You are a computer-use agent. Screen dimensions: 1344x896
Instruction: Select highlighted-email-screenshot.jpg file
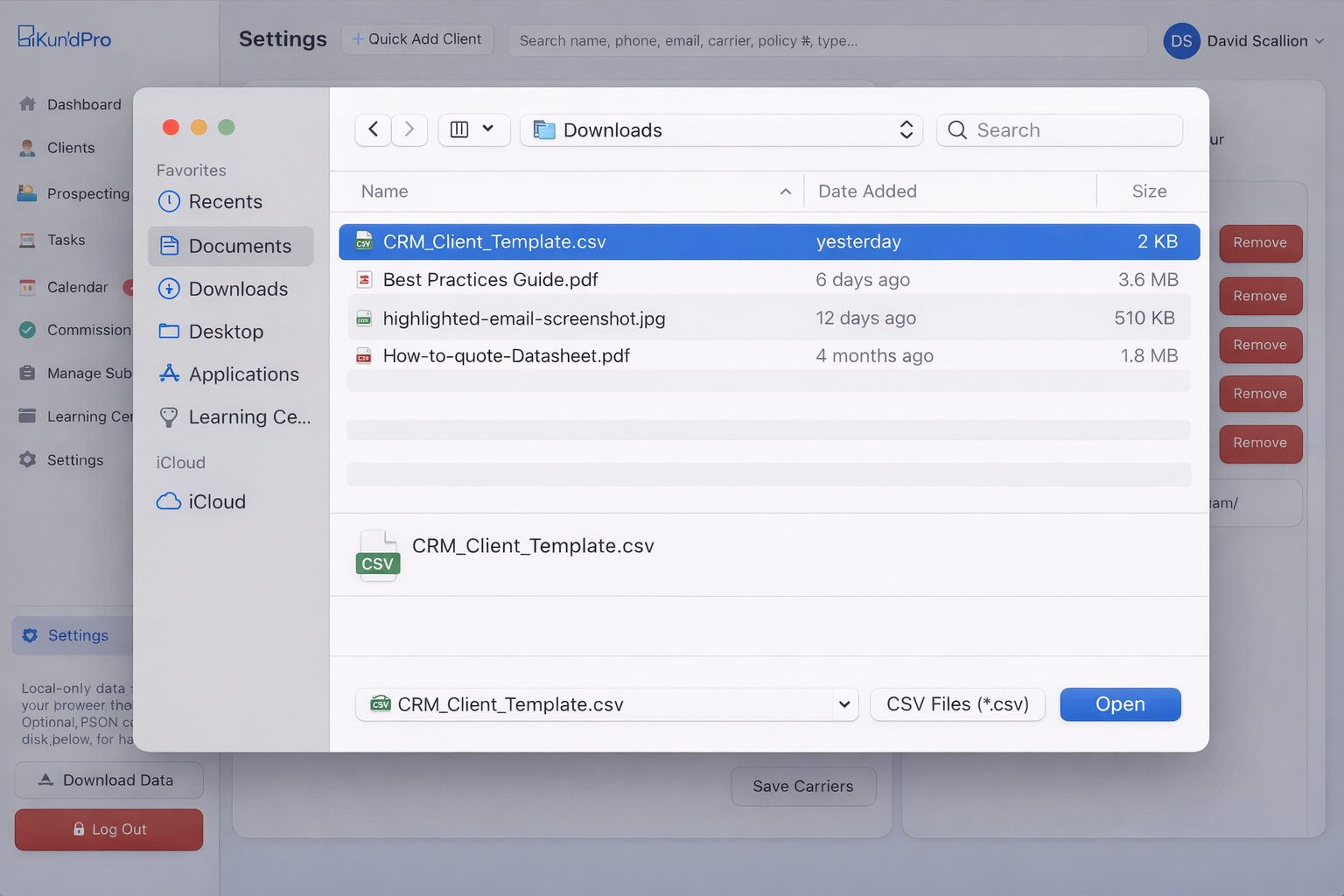pos(523,318)
